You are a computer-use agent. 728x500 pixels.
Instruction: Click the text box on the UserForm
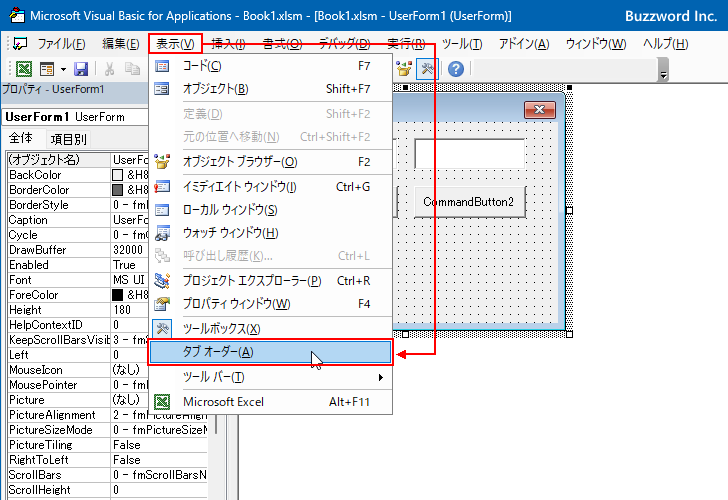[x=470, y=154]
